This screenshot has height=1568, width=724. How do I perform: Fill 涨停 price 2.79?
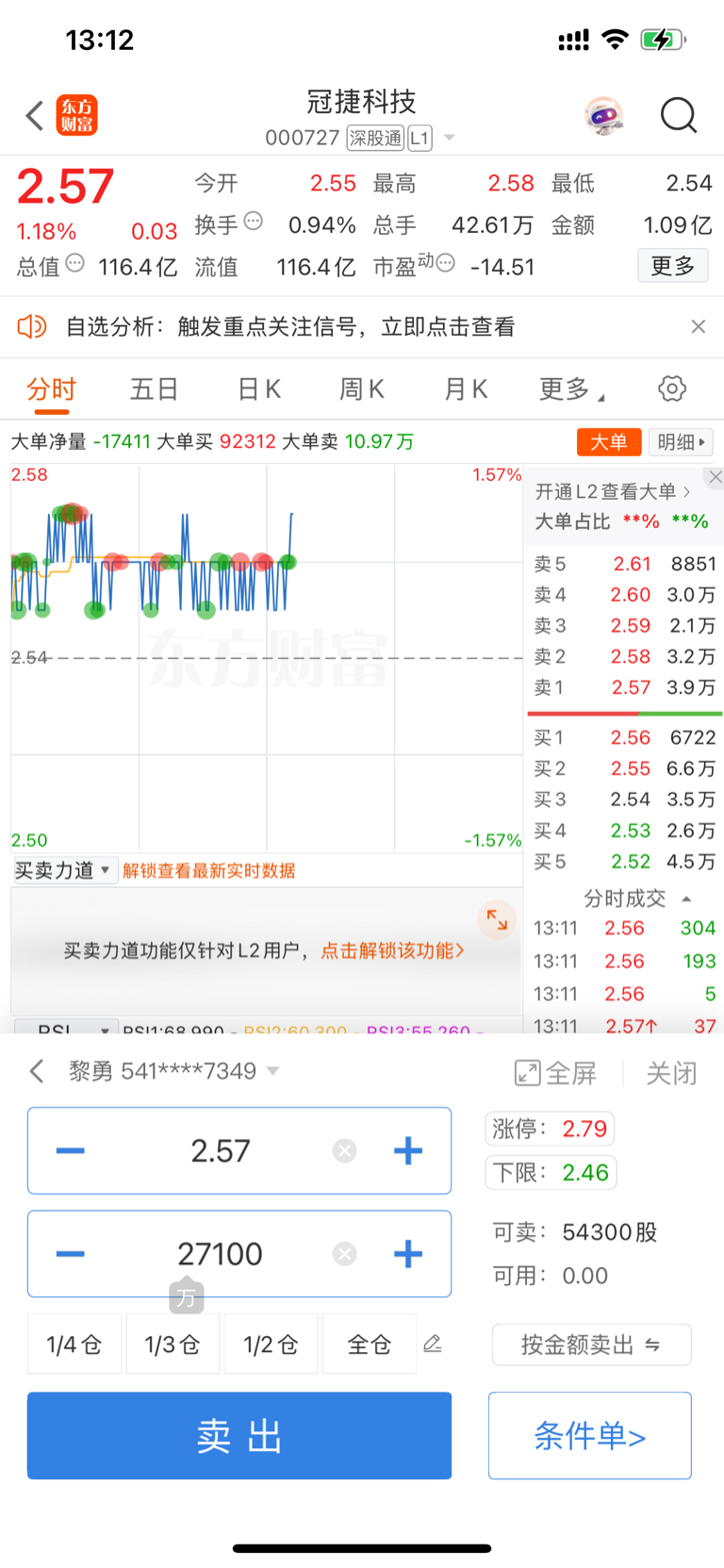tap(551, 1129)
